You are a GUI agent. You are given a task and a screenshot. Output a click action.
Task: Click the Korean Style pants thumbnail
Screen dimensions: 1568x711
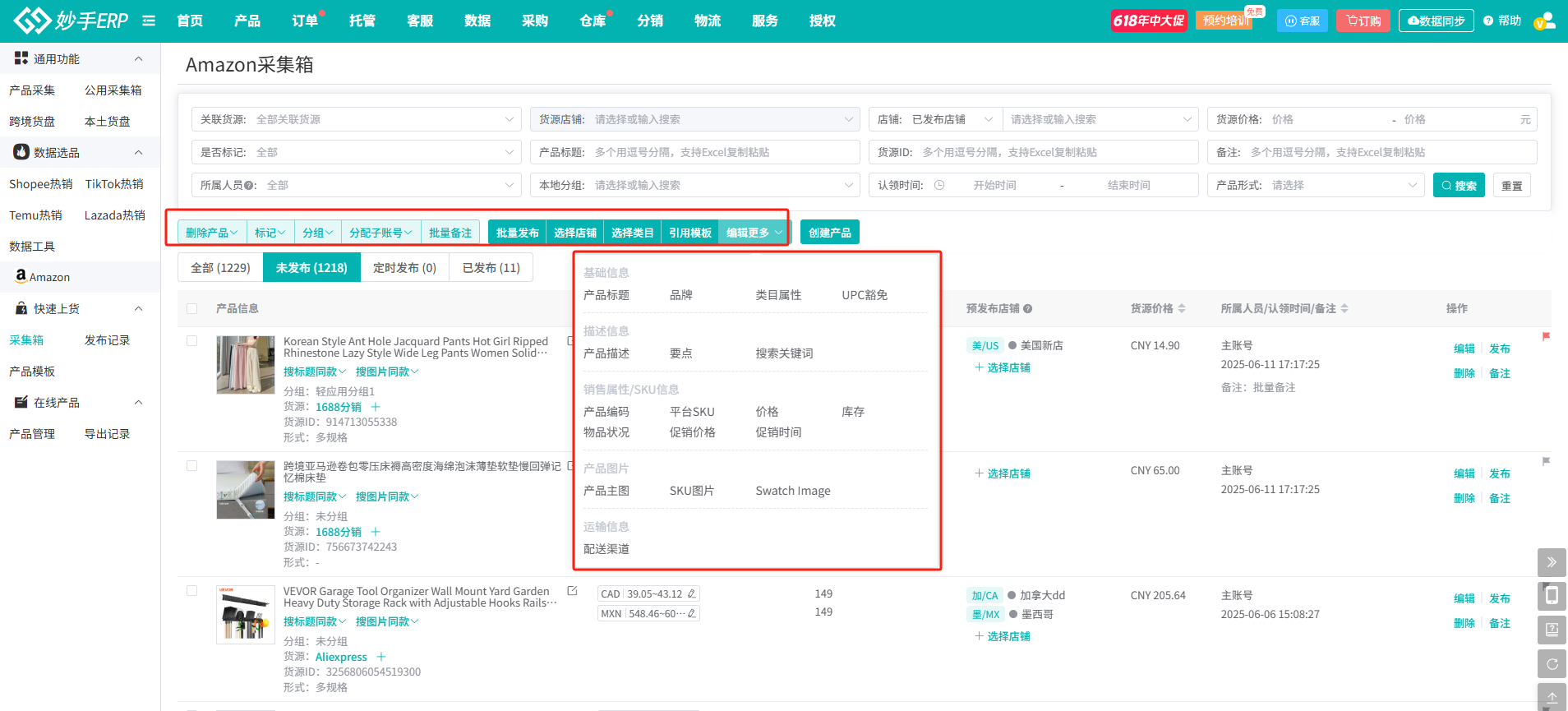(246, 365)
